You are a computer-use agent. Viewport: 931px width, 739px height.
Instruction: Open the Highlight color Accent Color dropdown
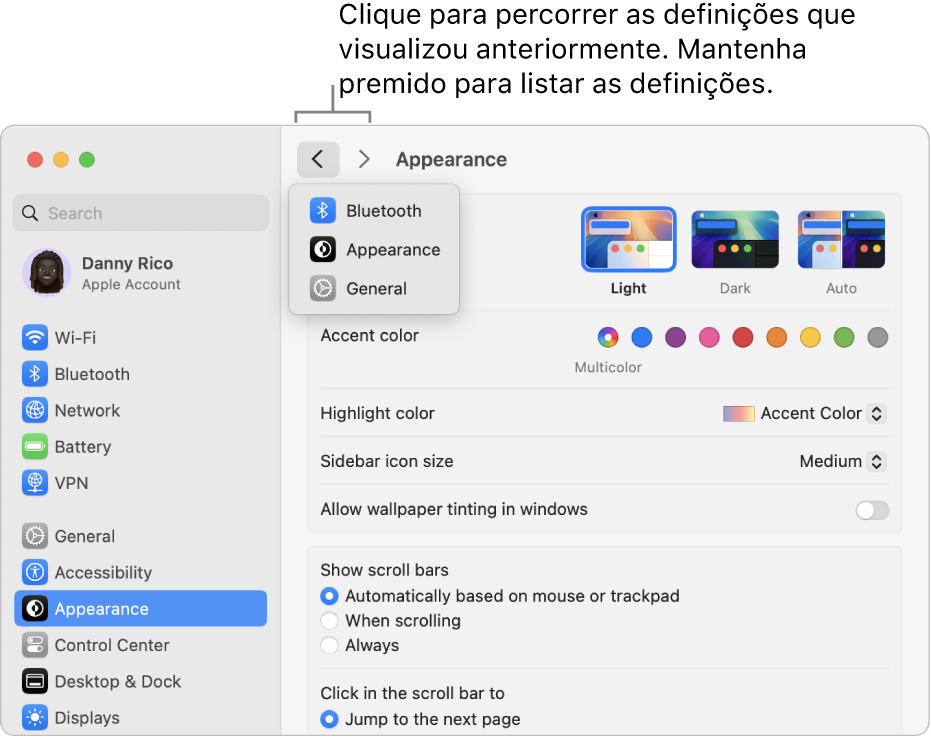coord(805,413)
